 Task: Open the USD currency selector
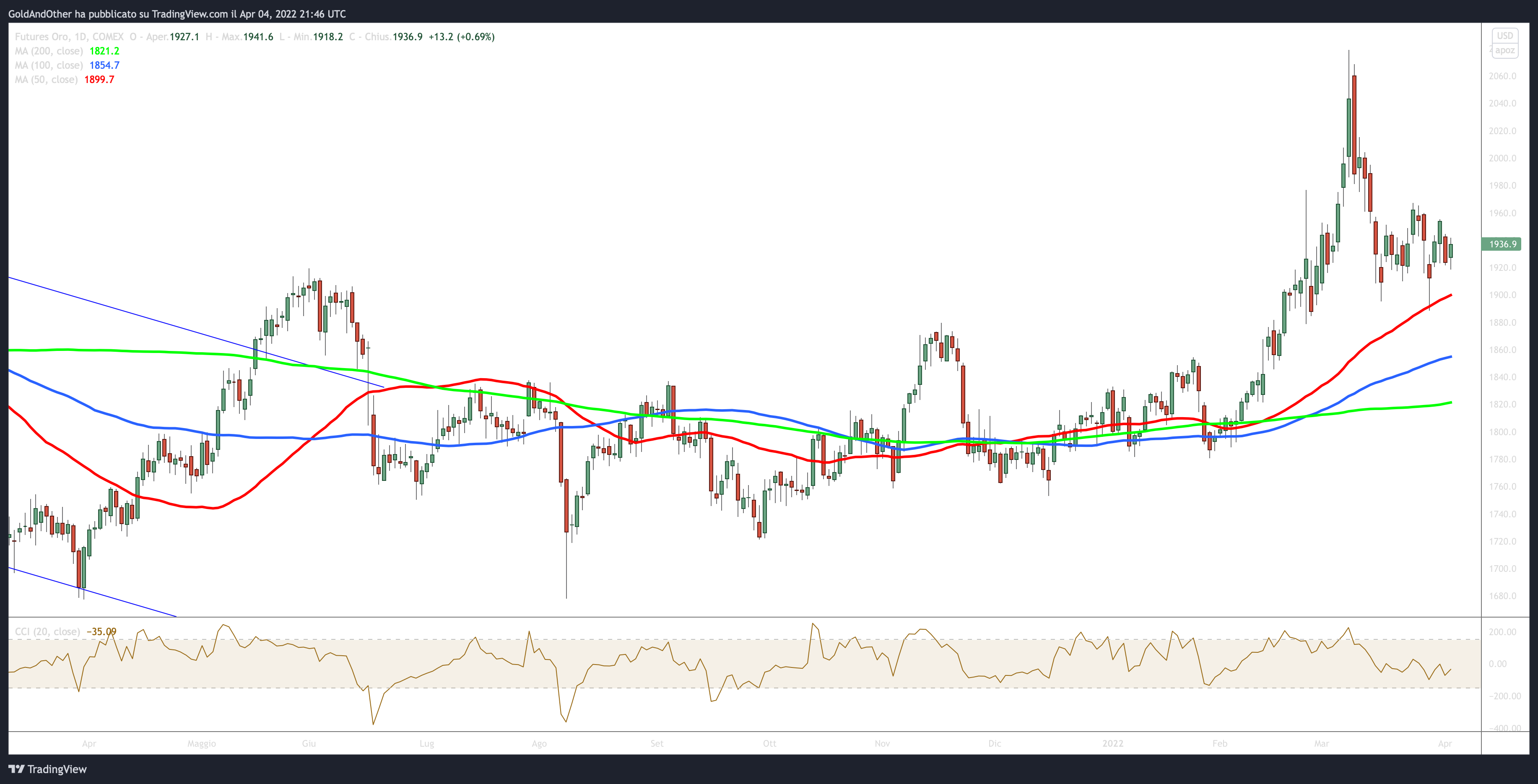coord(1504,36)
